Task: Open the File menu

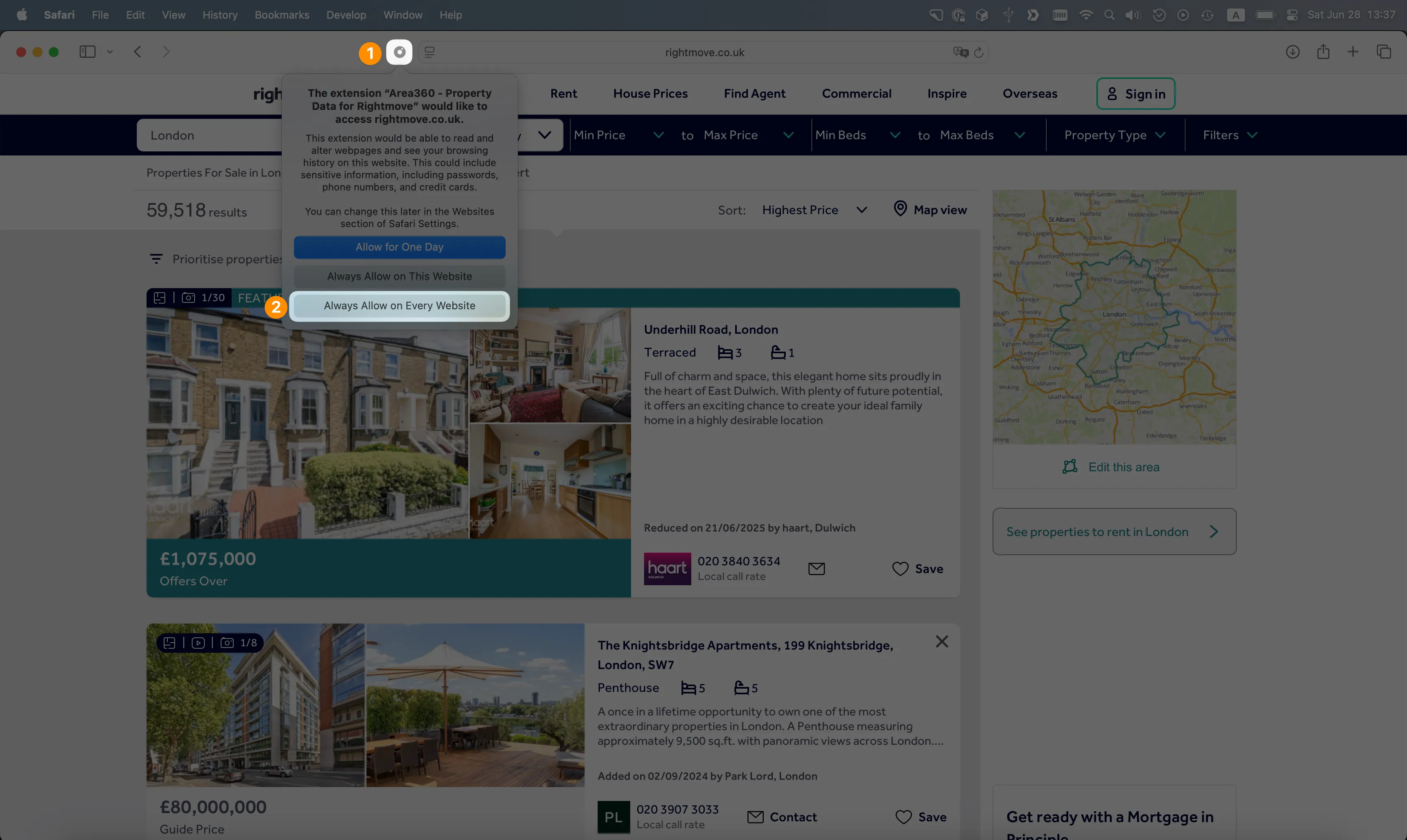Action: tap(100, 15)
